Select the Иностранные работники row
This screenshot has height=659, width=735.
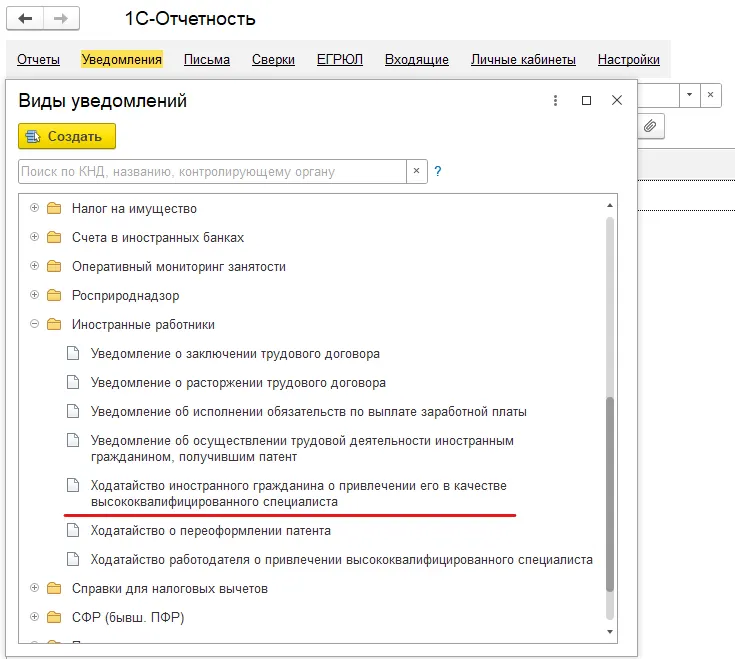point(312,324)
